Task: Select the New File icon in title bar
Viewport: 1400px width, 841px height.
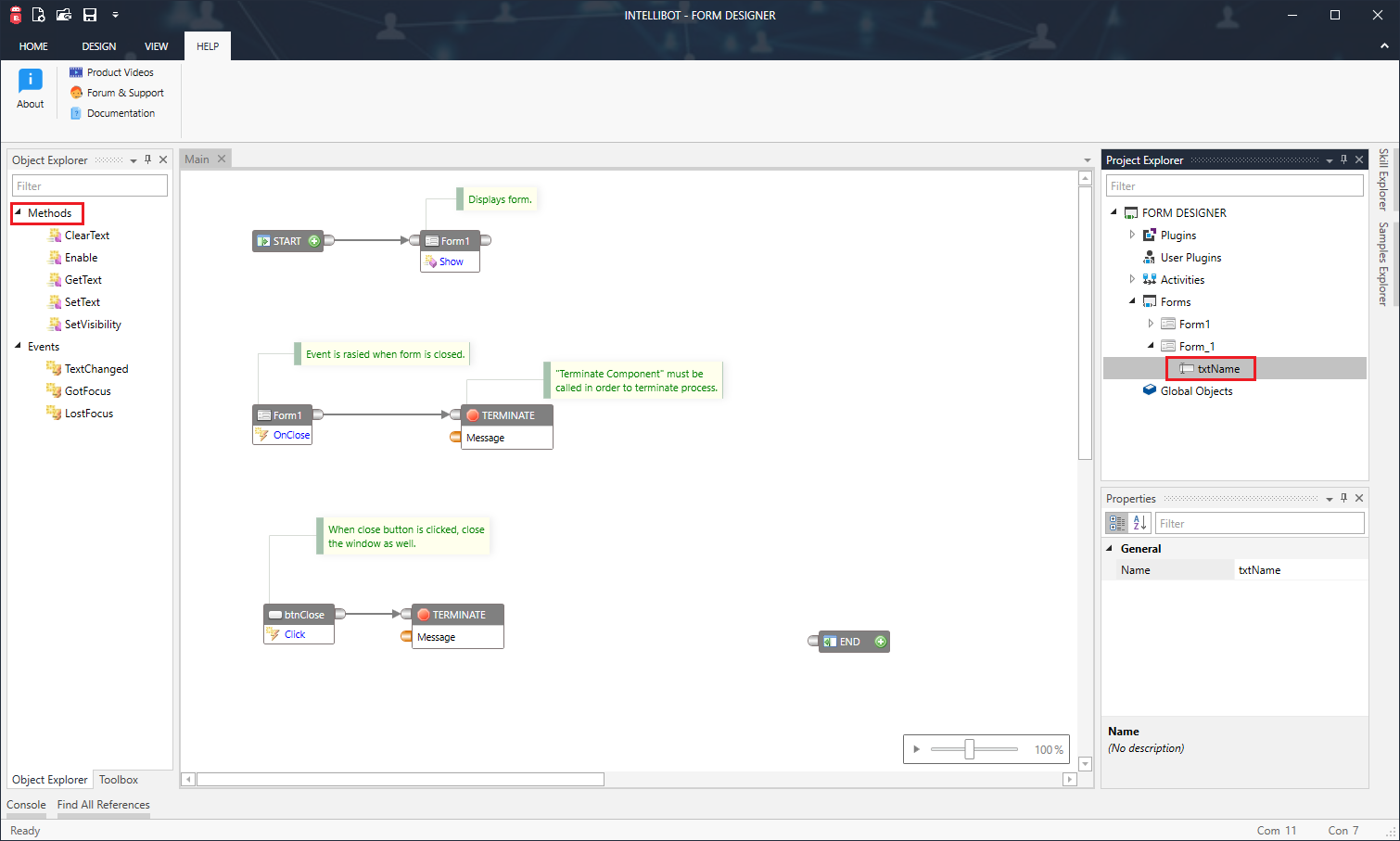Action: point(39,14)
